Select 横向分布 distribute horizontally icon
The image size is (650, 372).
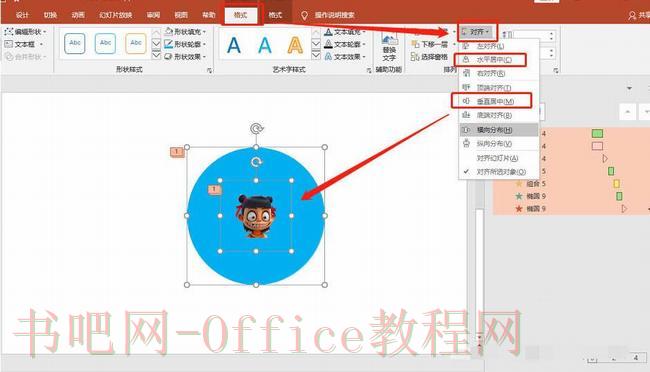(x=466, y=130)
